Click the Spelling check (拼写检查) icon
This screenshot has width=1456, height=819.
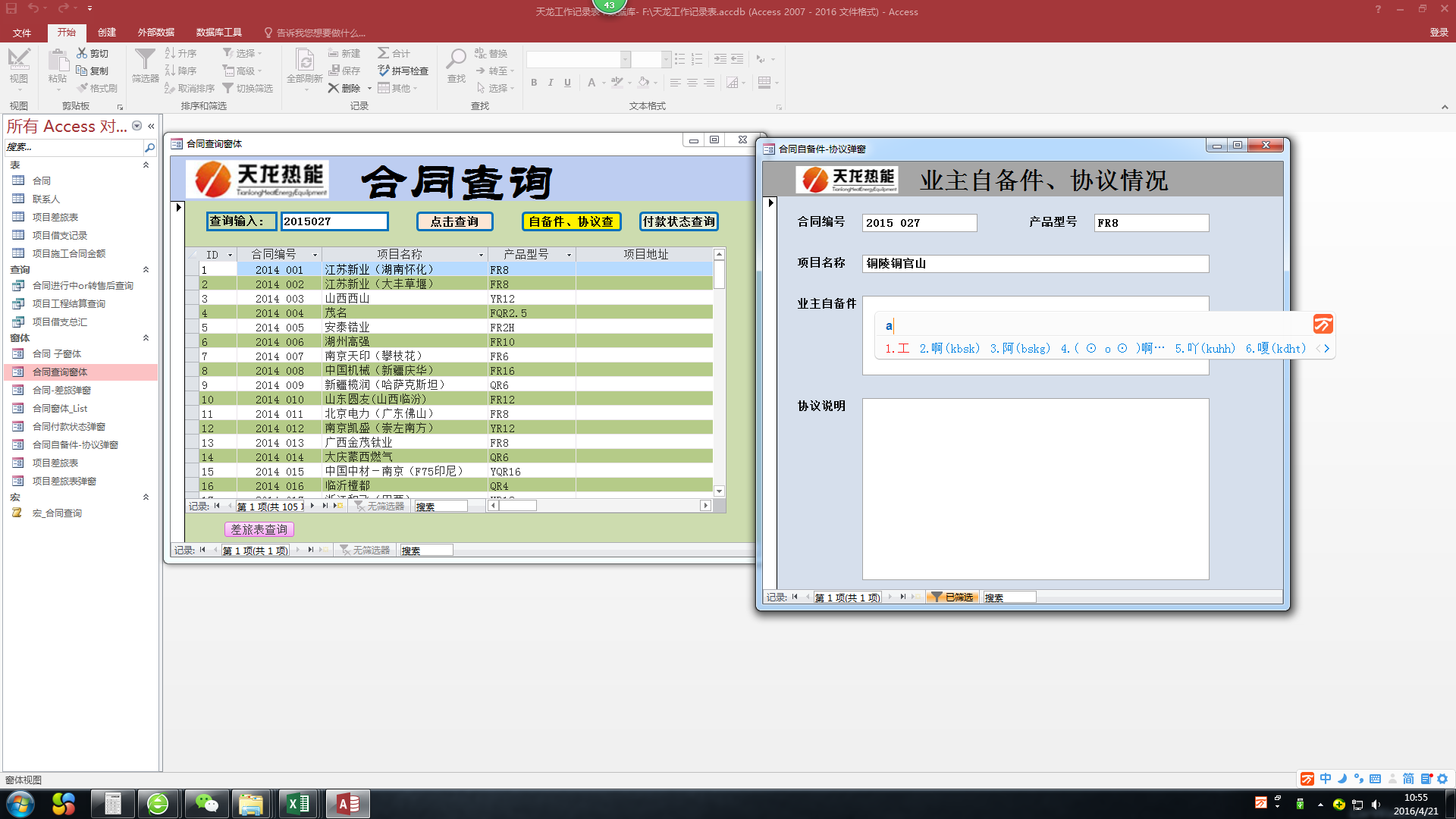click(384, 71)
